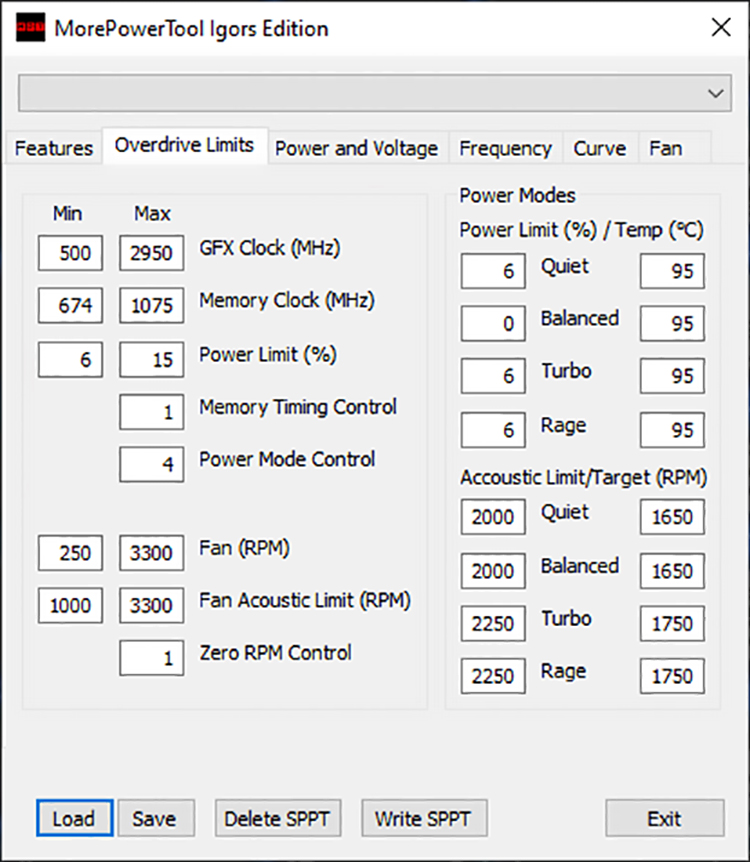Click the Memory Timing Control field
Viewport: 750px width, 862px height.
click(x=151, y=412)
